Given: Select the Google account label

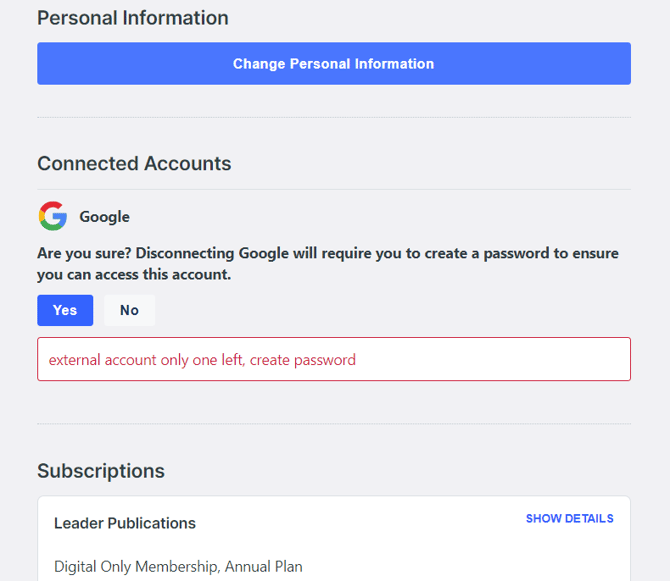Looking at the screenshot, I should (105, 217).
